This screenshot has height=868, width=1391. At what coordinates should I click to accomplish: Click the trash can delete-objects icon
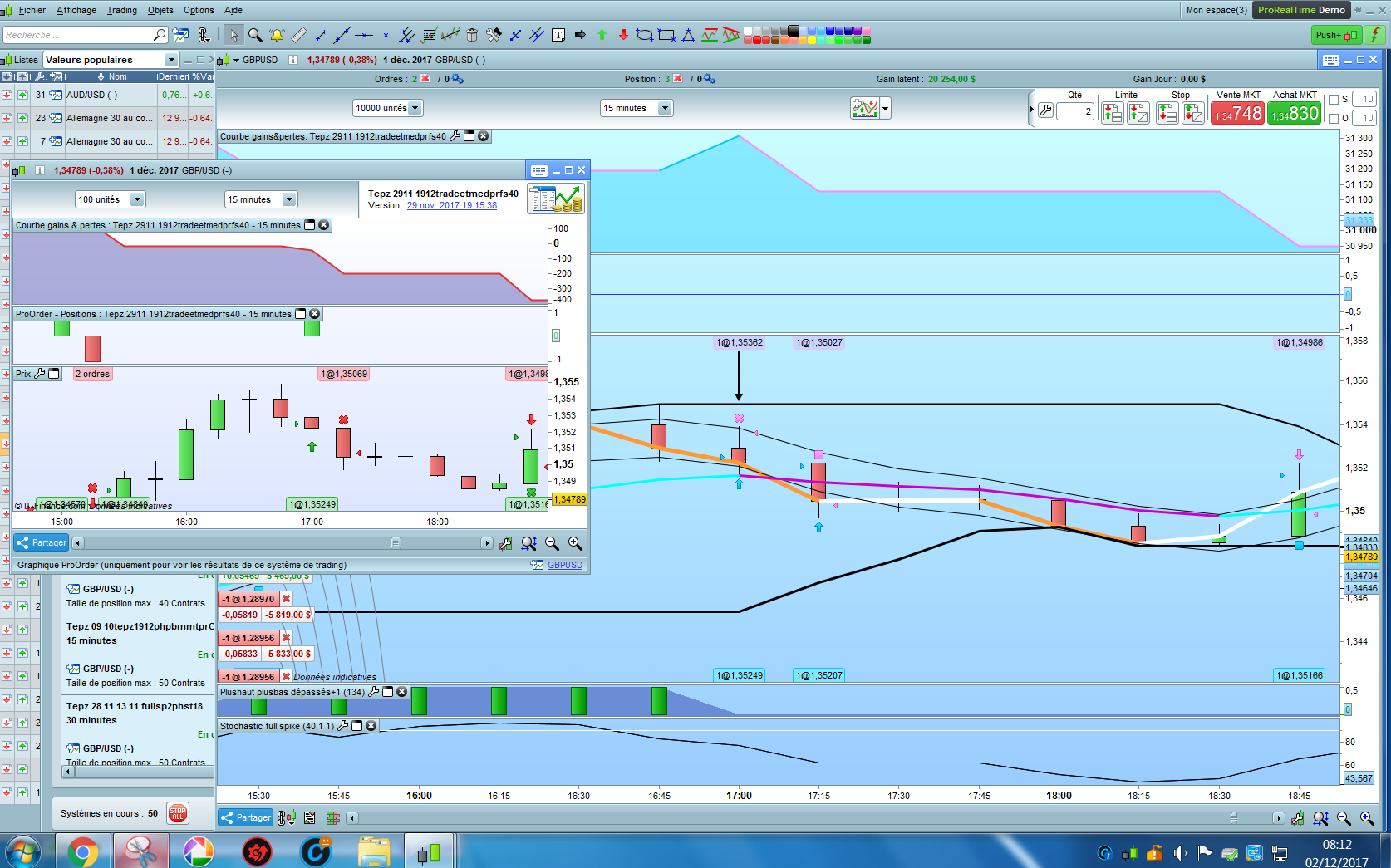[472, 35]
